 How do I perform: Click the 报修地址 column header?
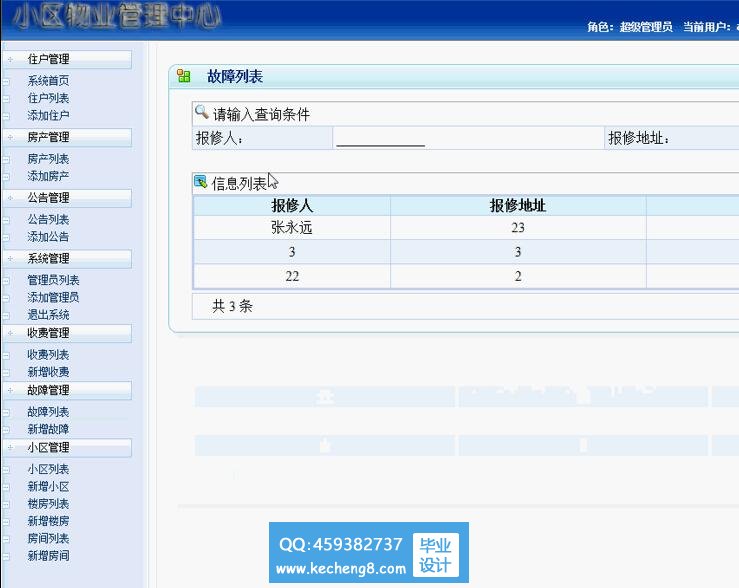pos(518,206)
